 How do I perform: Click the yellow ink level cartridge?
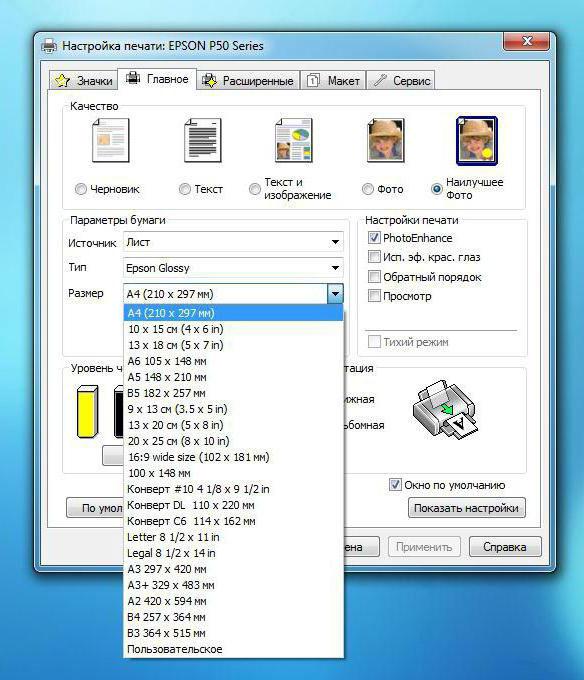88,411
